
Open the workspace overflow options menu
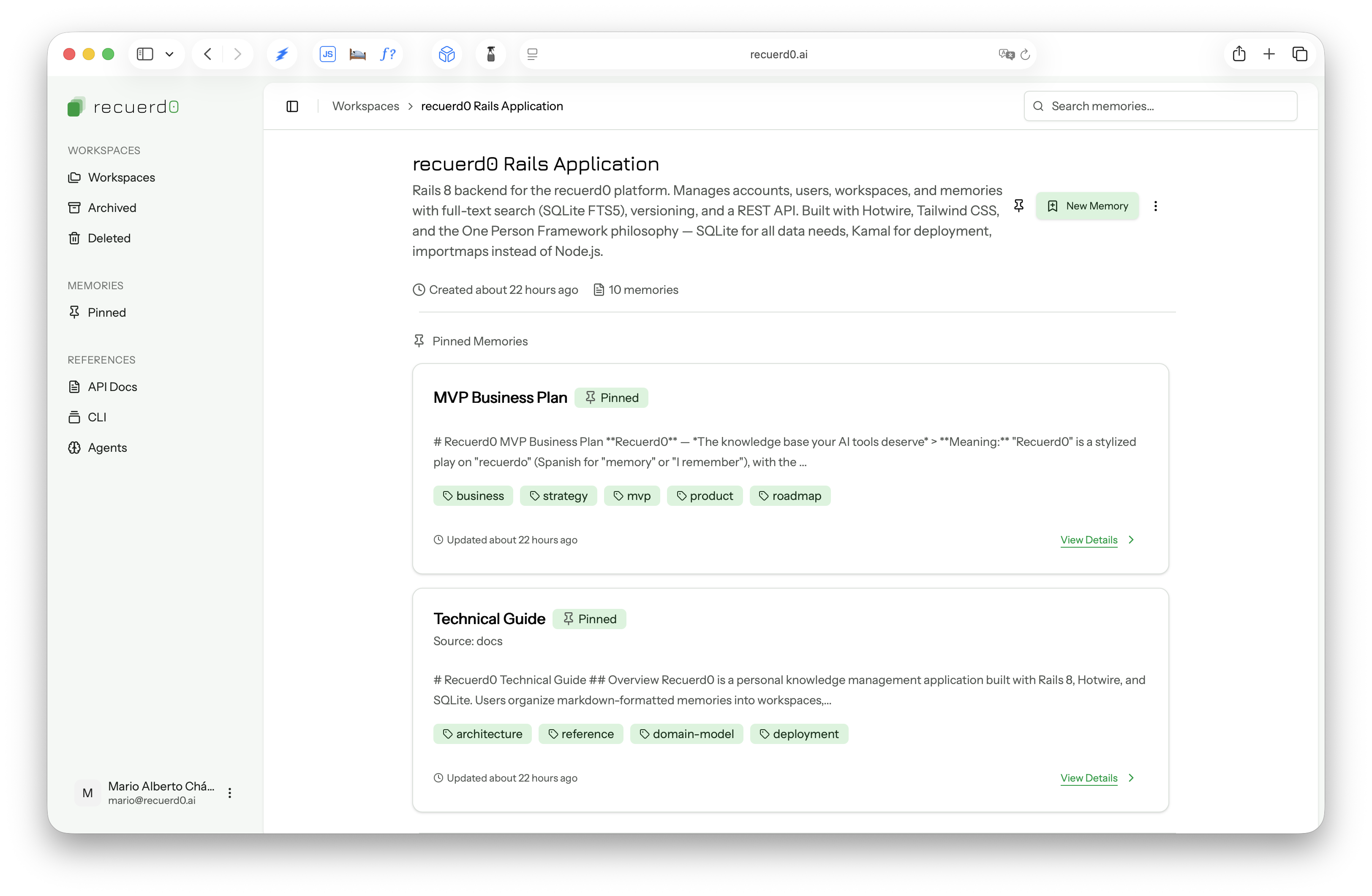(x=1156, y=206)
